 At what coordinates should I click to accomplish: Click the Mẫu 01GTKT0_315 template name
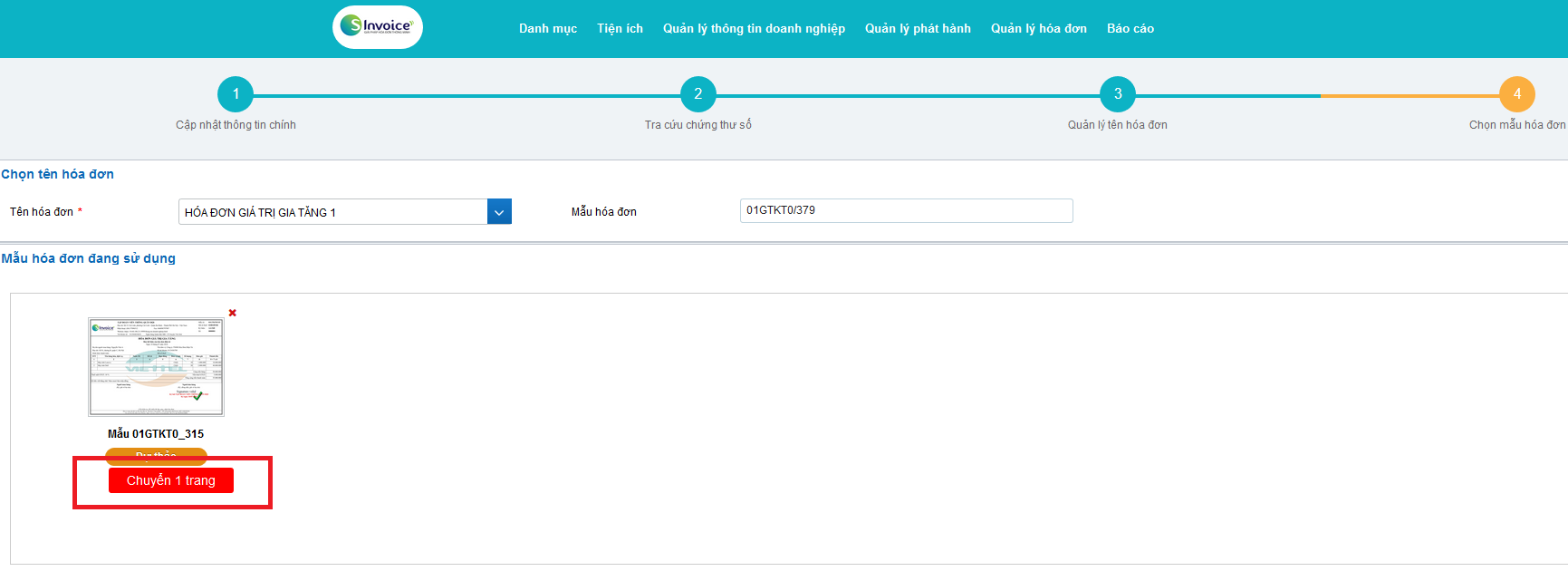click(156, 434)
